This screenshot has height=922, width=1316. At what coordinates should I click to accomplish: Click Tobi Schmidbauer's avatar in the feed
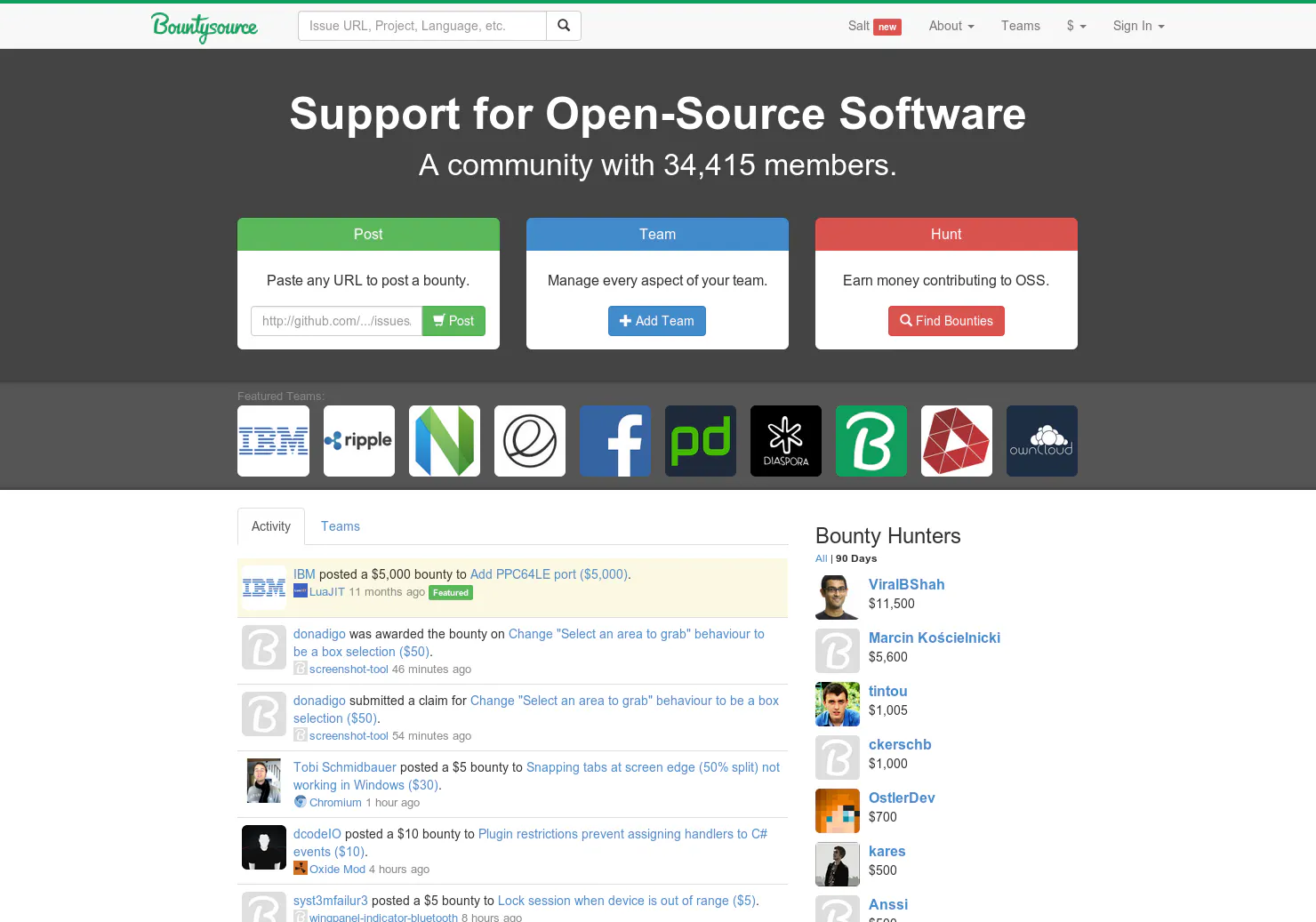pyautogui.click(x=264, y=781)
